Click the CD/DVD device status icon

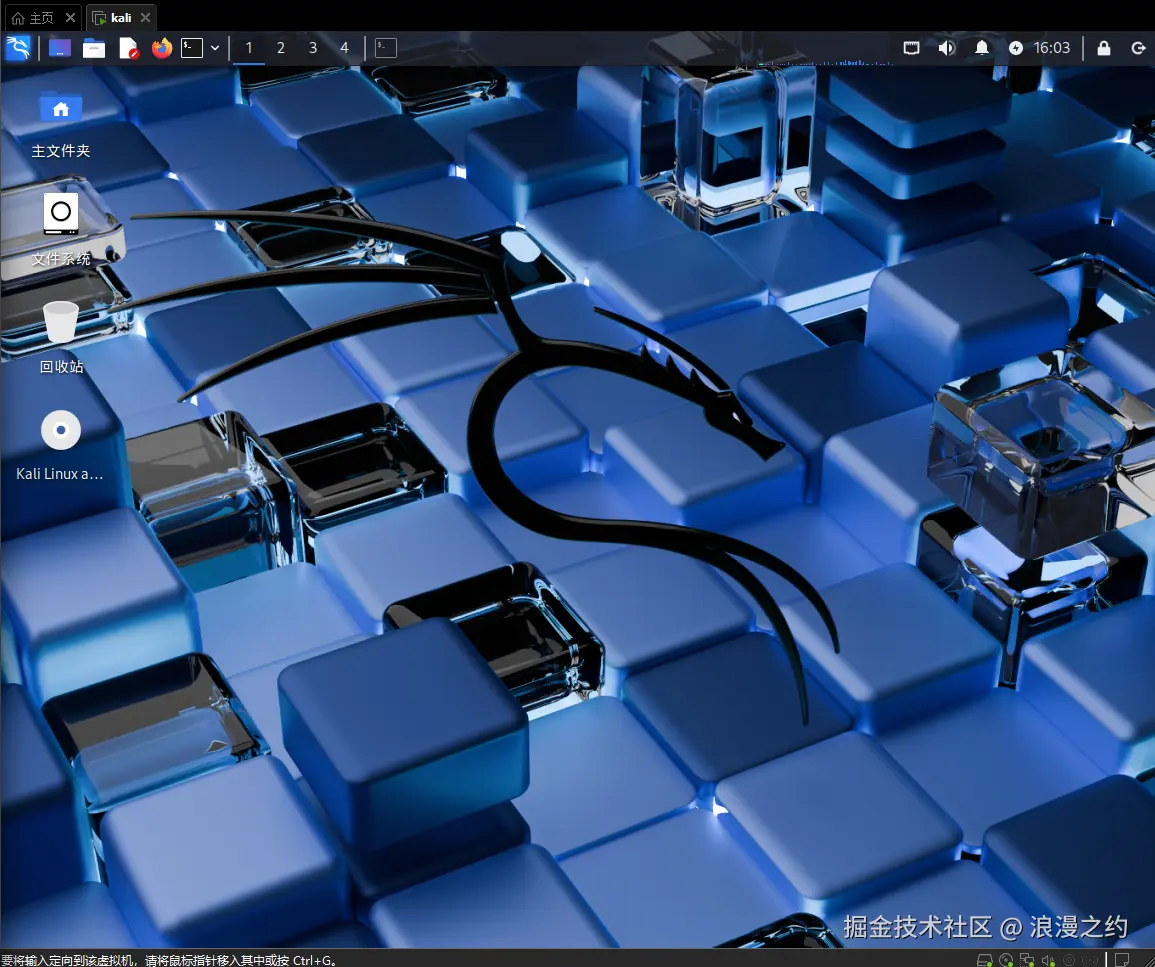point(1005,960)
